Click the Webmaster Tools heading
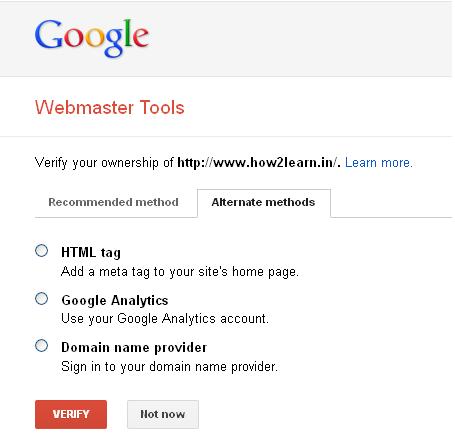 [x=110, y=108]
